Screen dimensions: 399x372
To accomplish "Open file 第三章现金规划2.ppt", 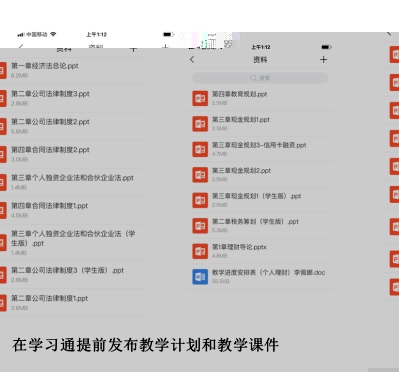I will coord(242,171).
